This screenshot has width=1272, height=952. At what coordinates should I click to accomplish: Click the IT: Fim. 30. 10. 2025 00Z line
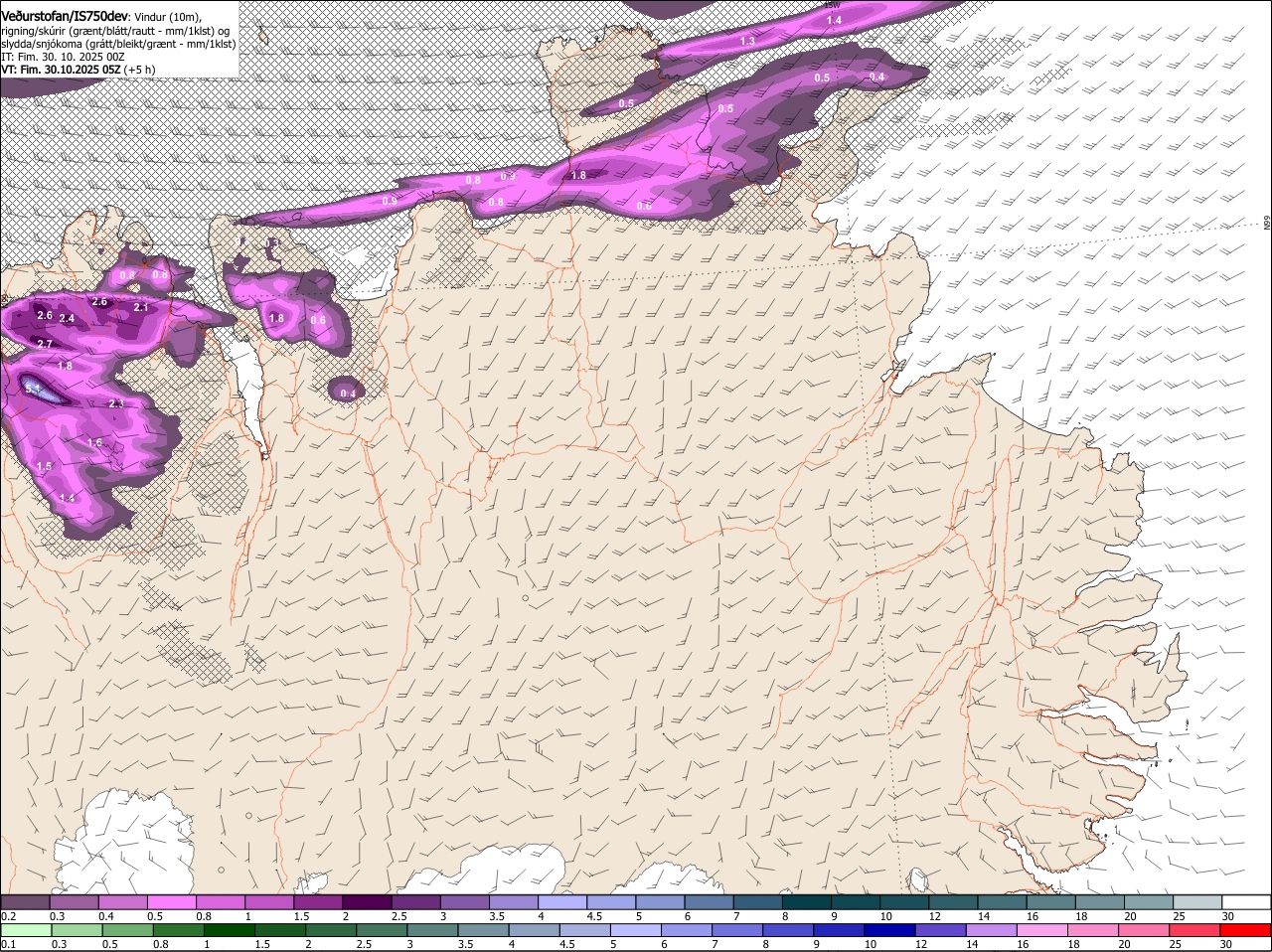63,57
